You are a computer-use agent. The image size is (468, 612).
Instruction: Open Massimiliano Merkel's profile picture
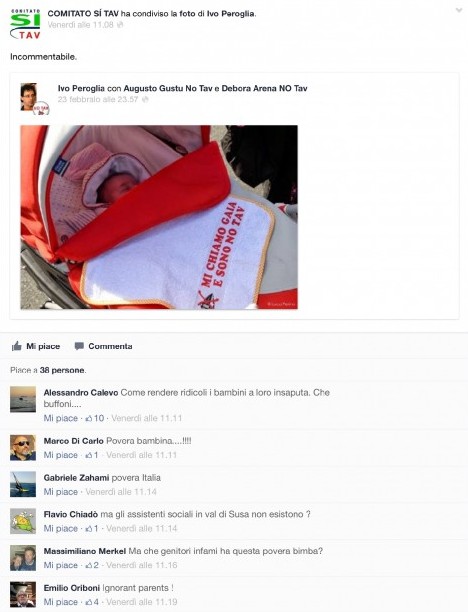(x=23, y=558)
